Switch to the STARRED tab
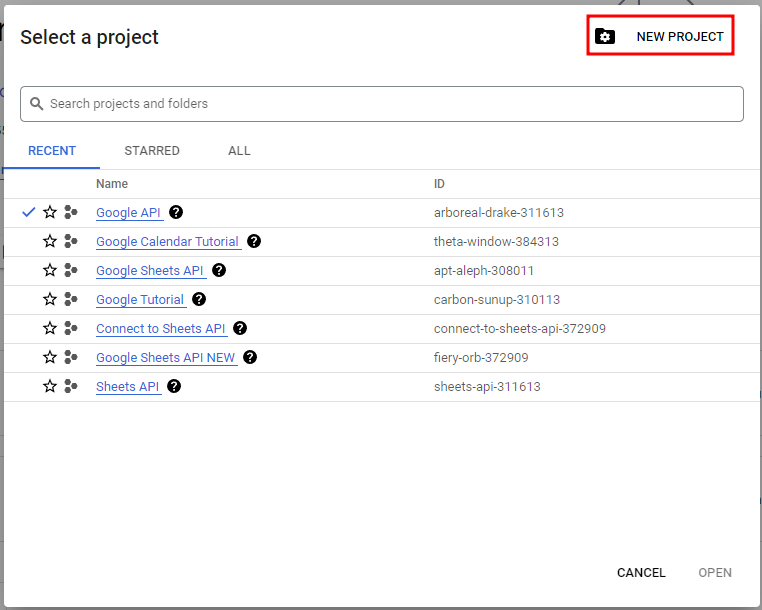The width and height of the screenshot is (762, 610). click(x=152, y=151)
